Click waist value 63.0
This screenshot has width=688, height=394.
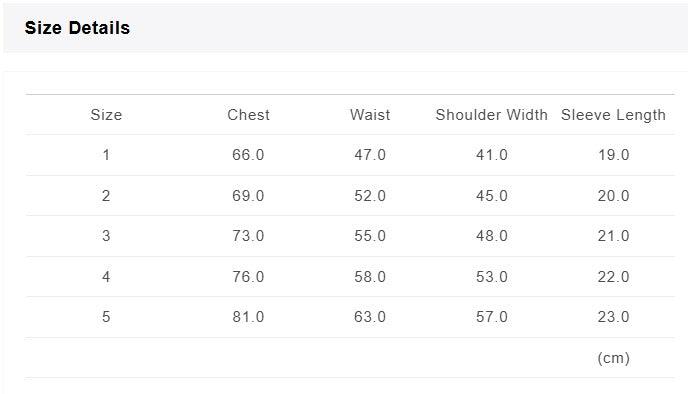tap(370, 317)
